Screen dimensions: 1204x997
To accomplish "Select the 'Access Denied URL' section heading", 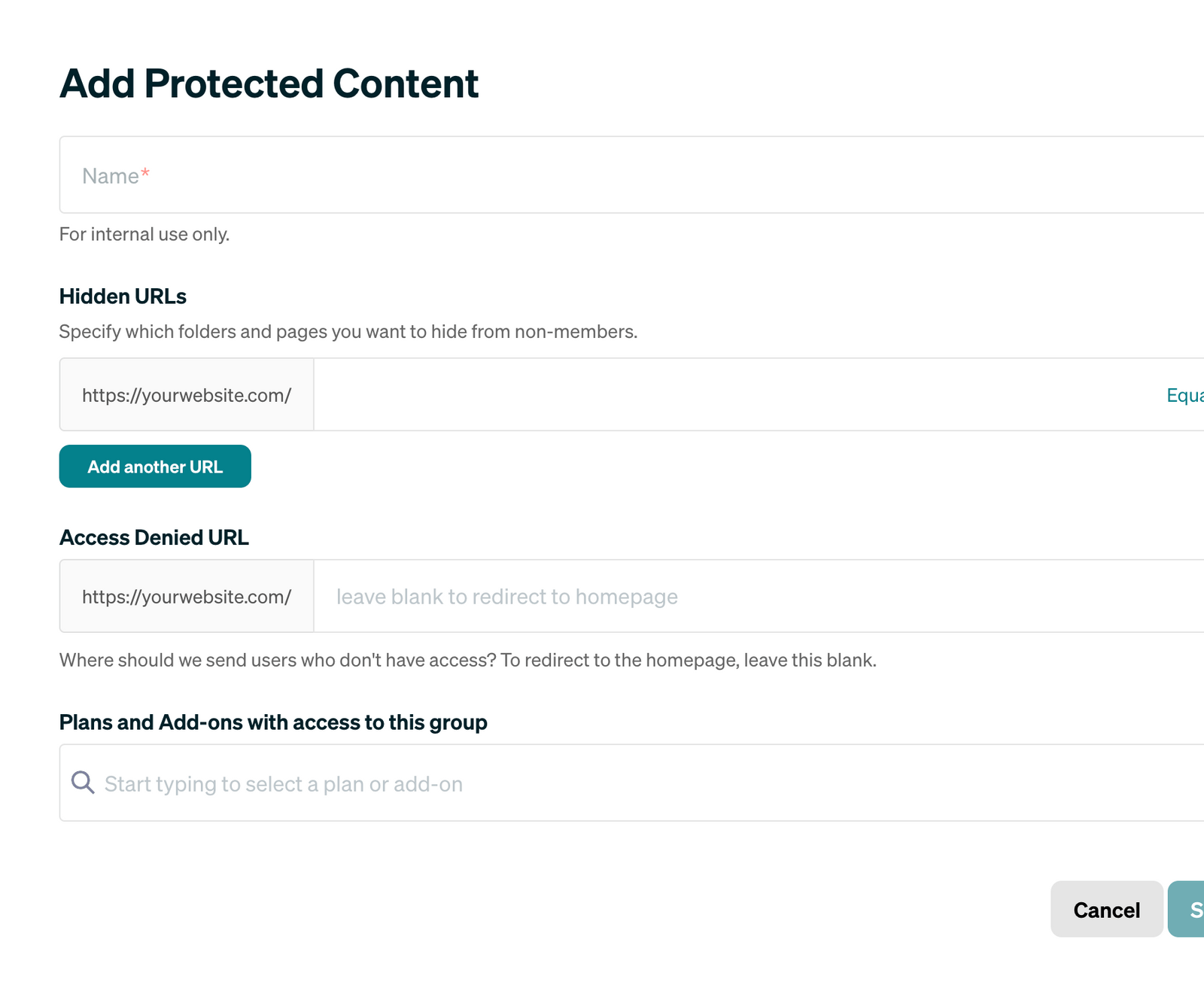I will pyautogui.click(x=154, y=536).
